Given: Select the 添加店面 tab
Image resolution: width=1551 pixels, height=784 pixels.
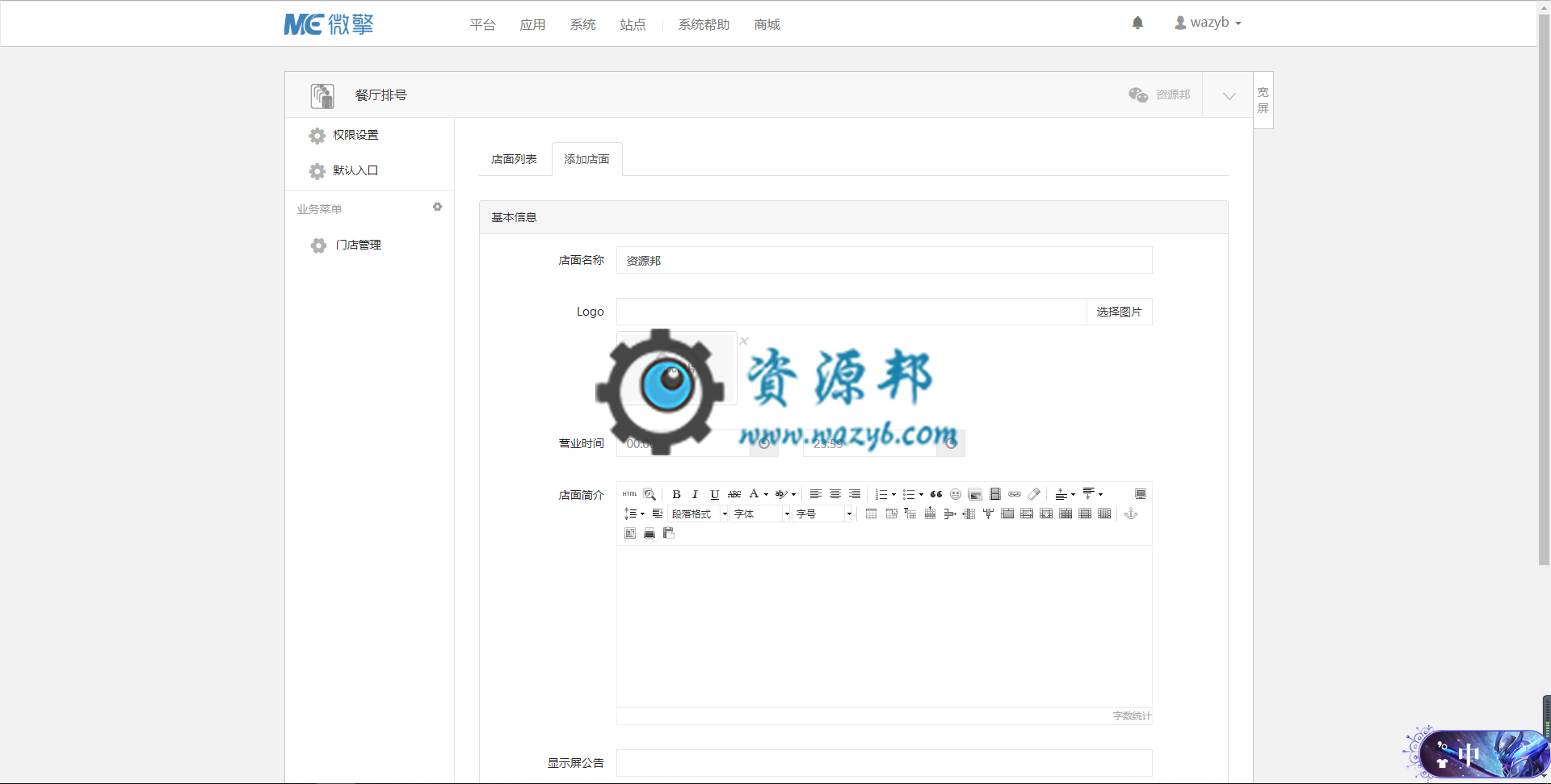Looking at the screenshot, I should [x=586, y=159].
